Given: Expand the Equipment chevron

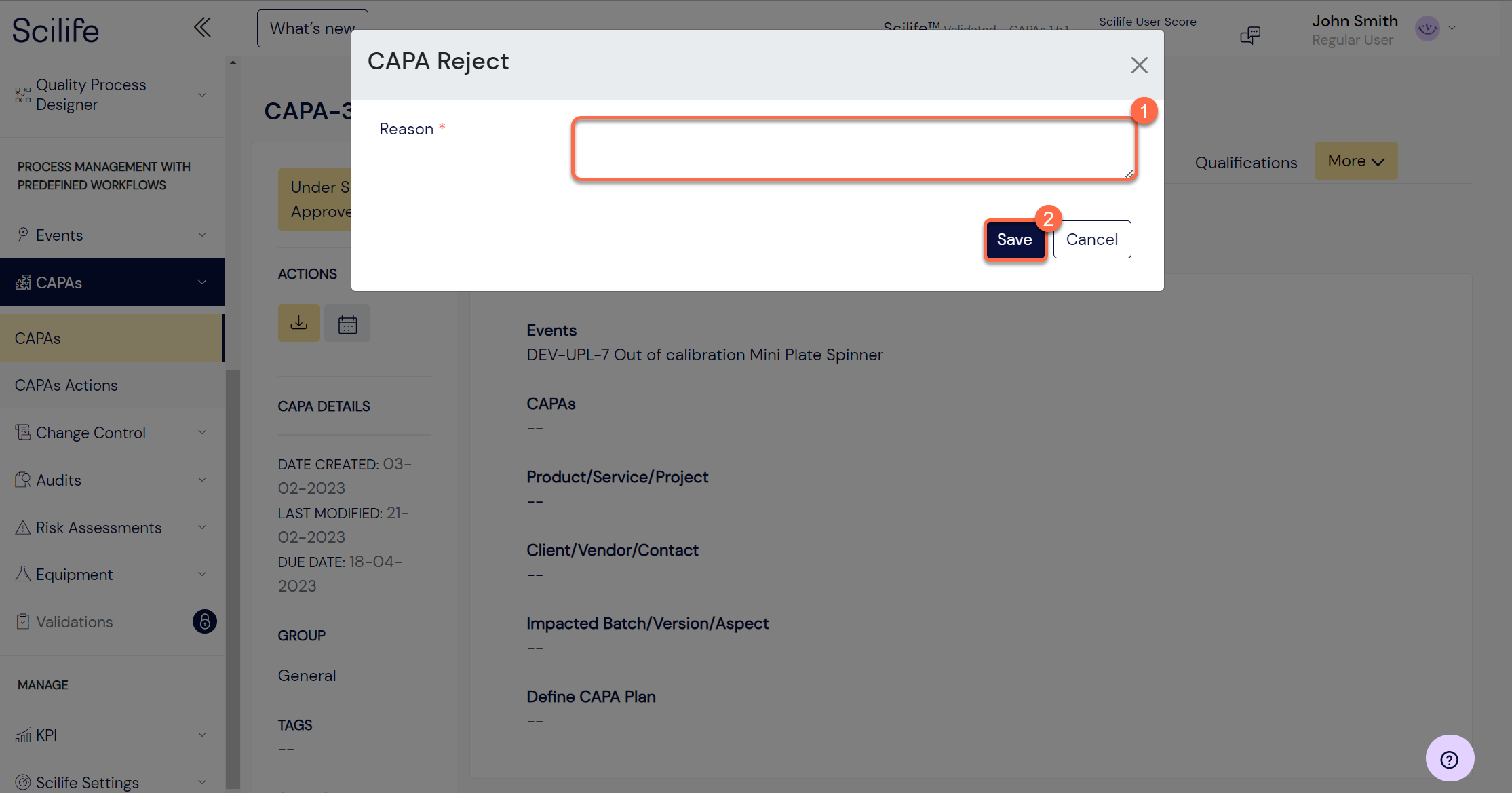Looking at the screenshot, I should point(202,574).
